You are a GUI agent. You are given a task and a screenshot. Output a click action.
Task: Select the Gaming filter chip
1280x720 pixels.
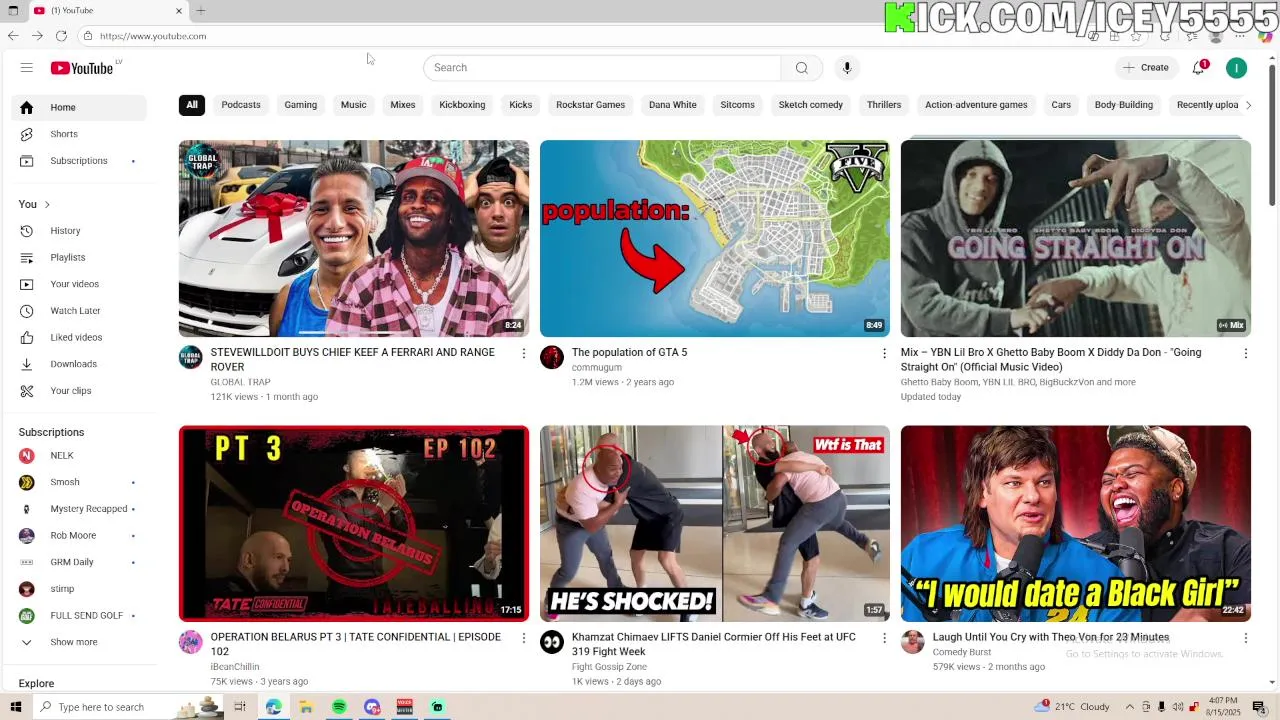click(300, 105)
